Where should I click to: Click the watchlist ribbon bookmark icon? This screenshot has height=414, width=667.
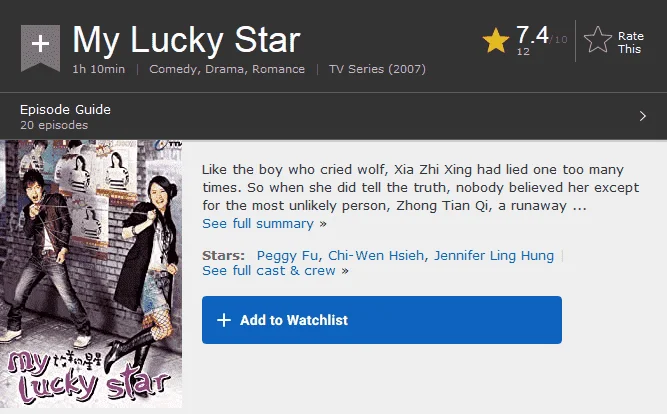pos(40,48)
